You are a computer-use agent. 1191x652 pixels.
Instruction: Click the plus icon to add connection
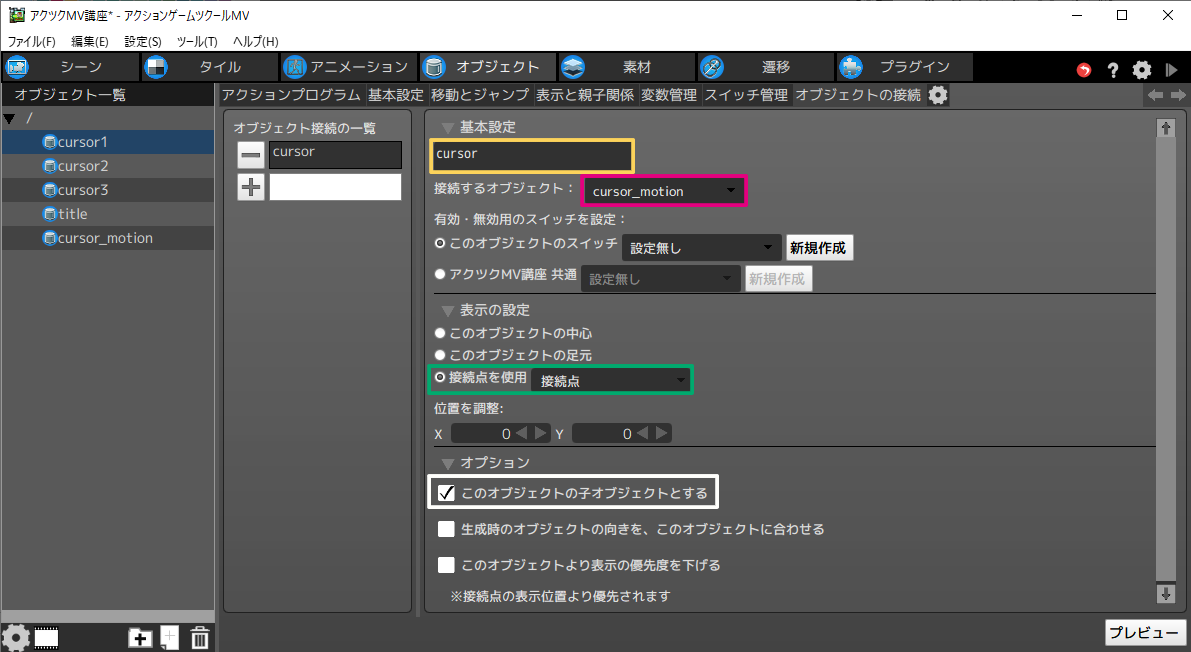tap(251, 187)
